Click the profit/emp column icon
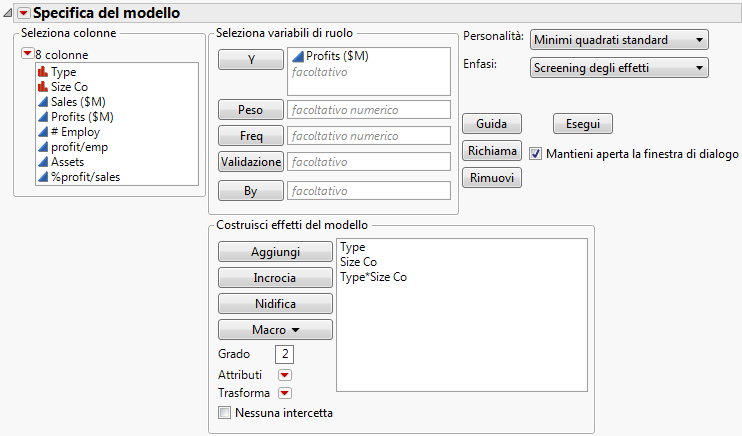742x436 pixels. click(42, 147)
